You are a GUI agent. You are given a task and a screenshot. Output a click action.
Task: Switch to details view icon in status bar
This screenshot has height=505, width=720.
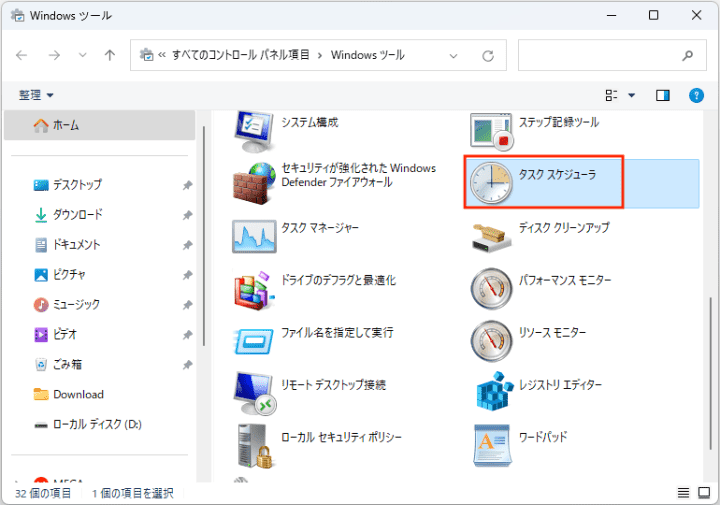click(683, 493)
